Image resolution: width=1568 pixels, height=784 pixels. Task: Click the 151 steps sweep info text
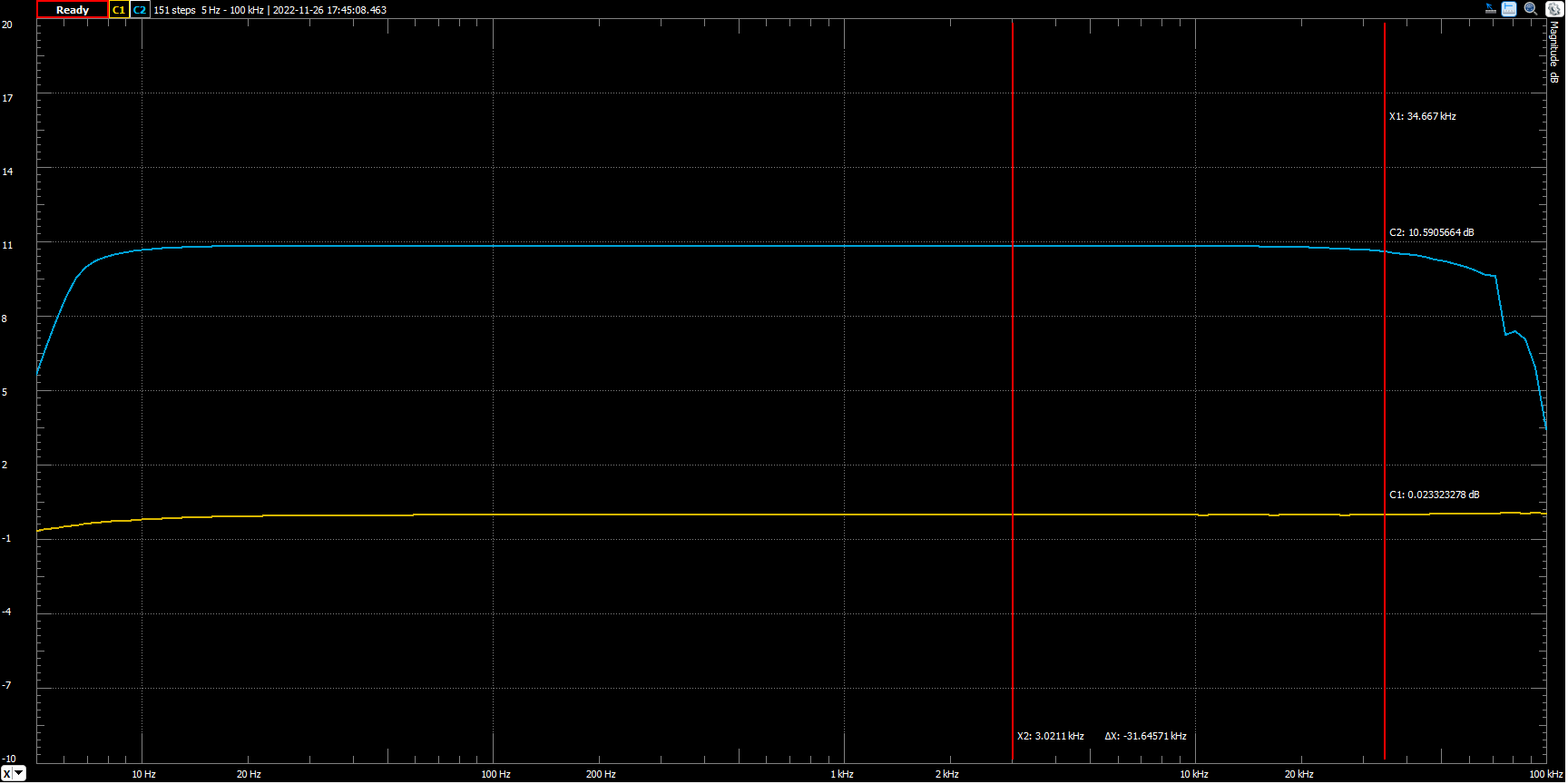click(174, 10)
